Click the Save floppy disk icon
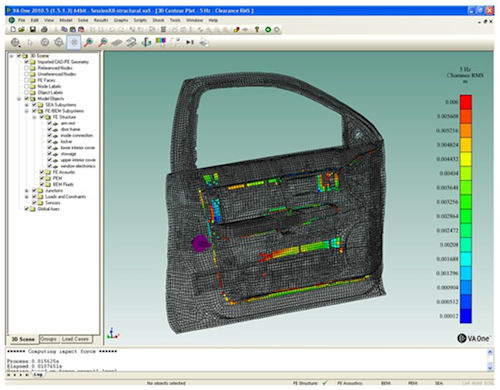Image resolution: width=500 pixels, height=390 pixels. [x=33, y=29]
